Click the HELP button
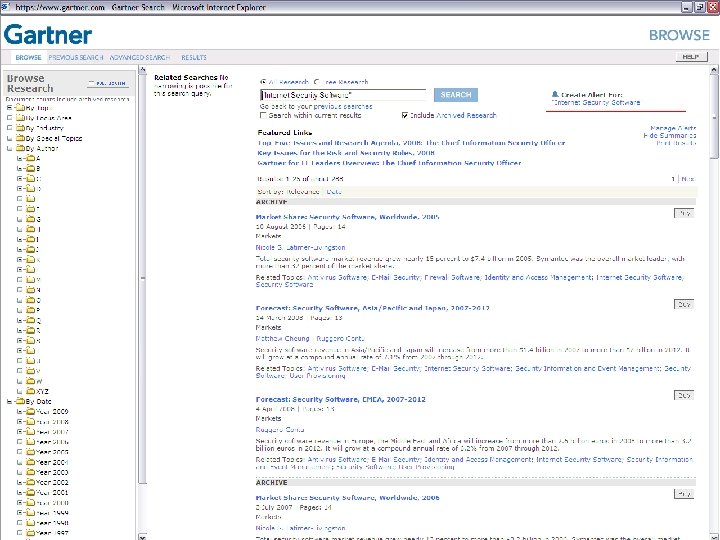 691,56
